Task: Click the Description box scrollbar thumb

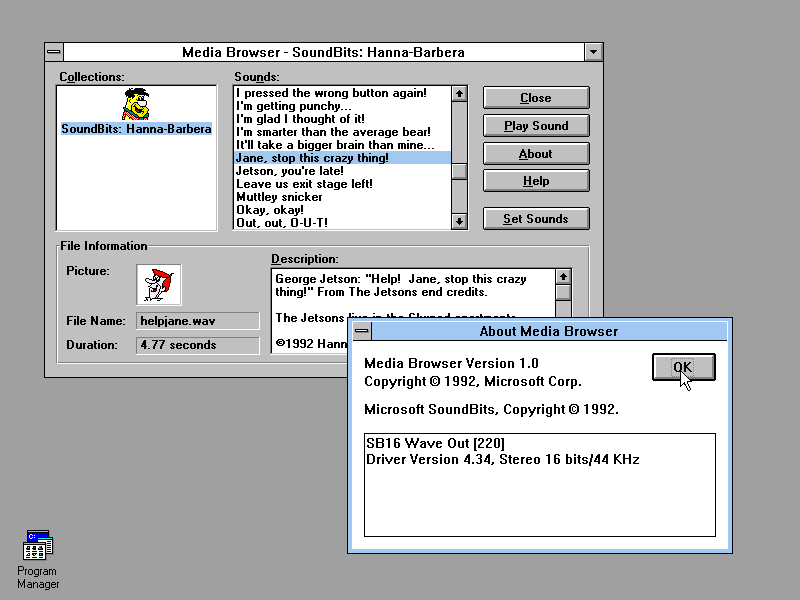Action: coord(563,292)
